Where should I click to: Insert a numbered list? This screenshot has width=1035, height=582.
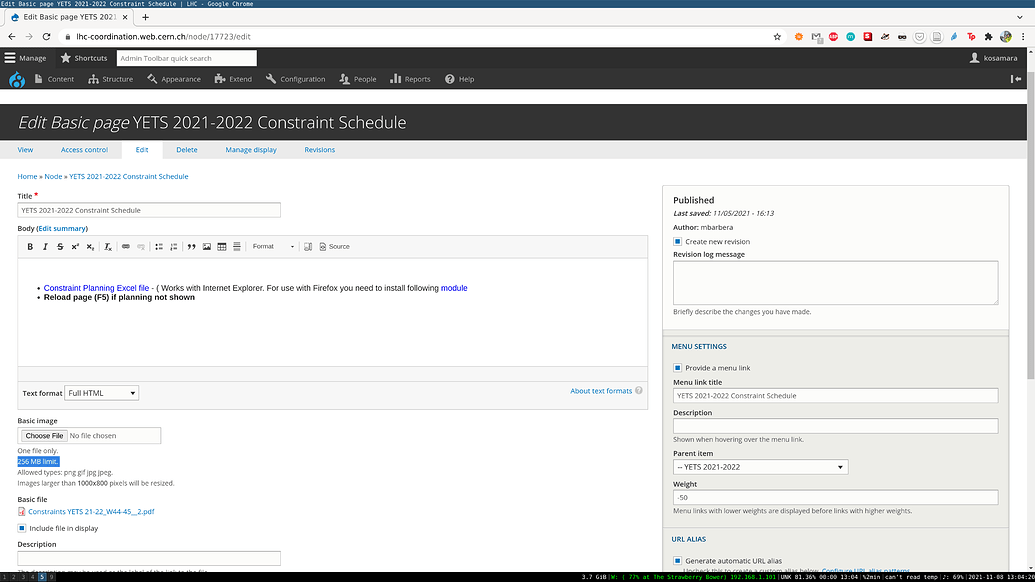174,247
